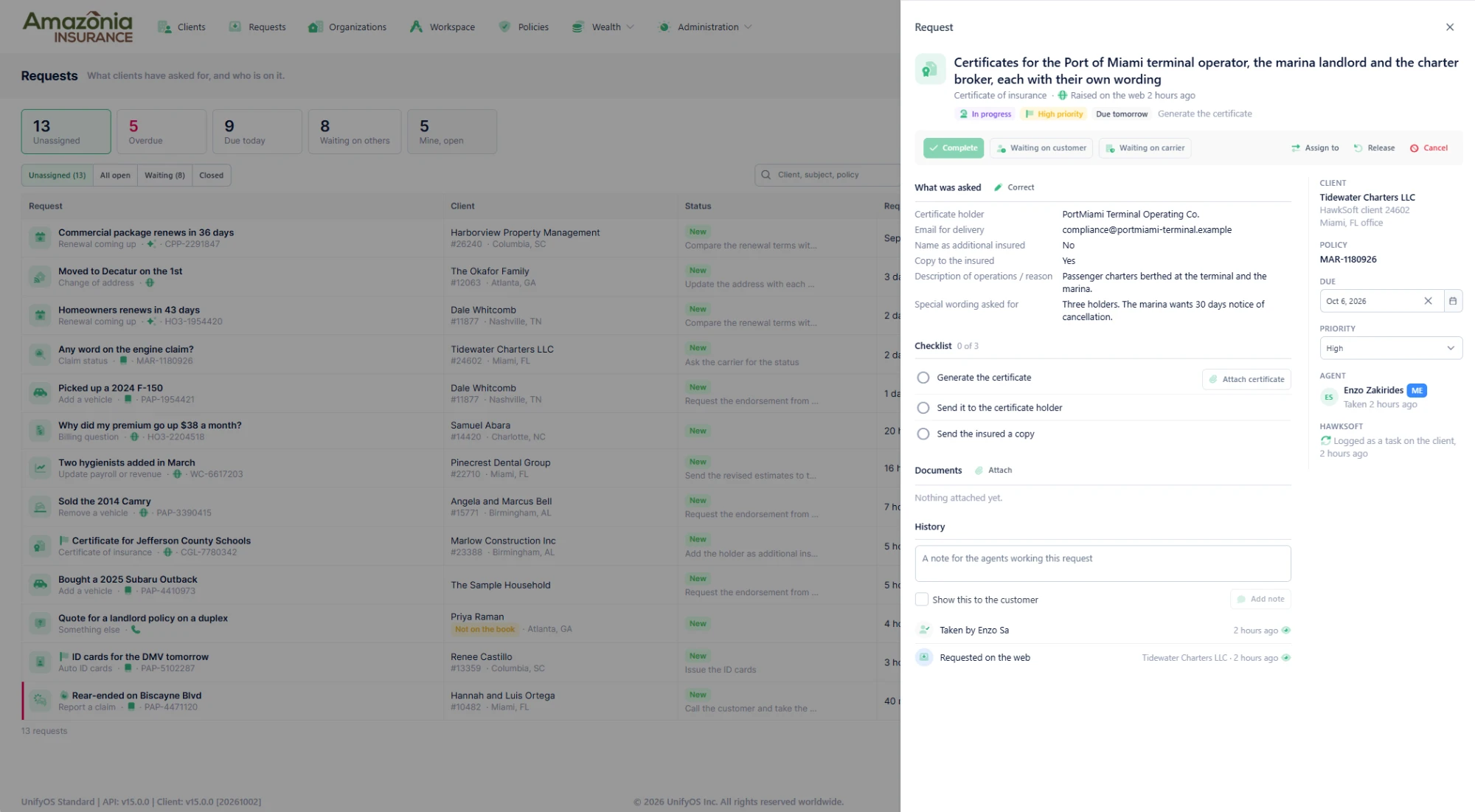Click the Client, subject, policy search box
This screenshot has width=1475, height=812.
coord(827,175)
